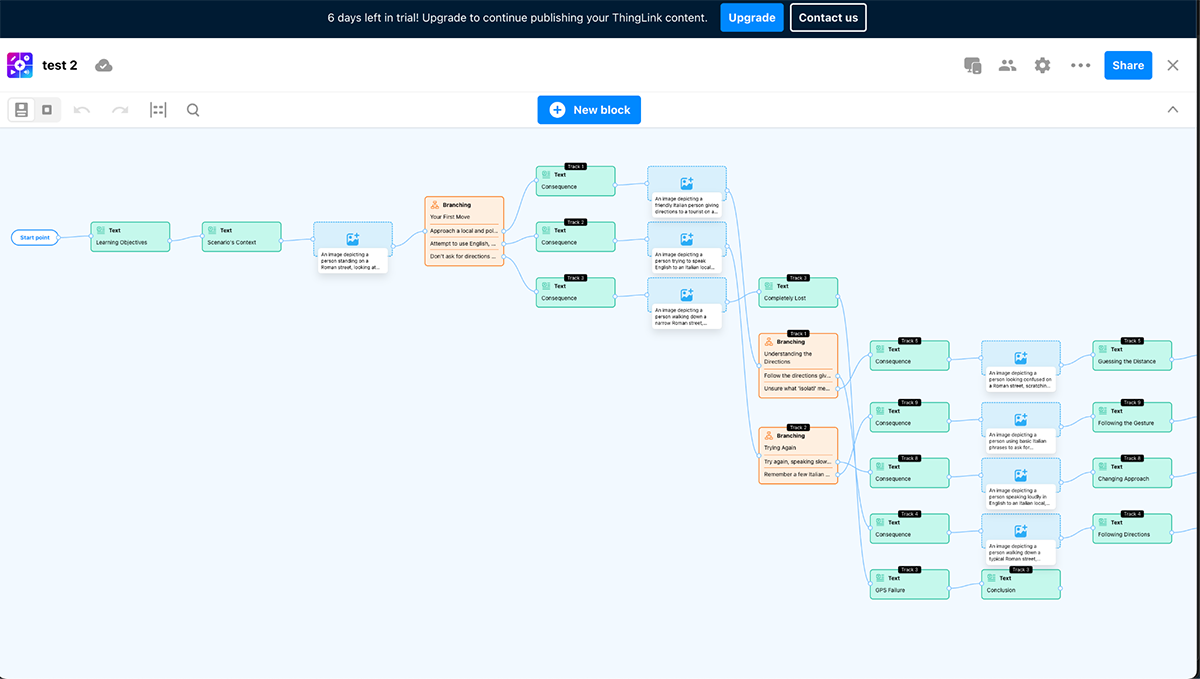Open Contact us

pyautogui.click(x=828, y=17)
